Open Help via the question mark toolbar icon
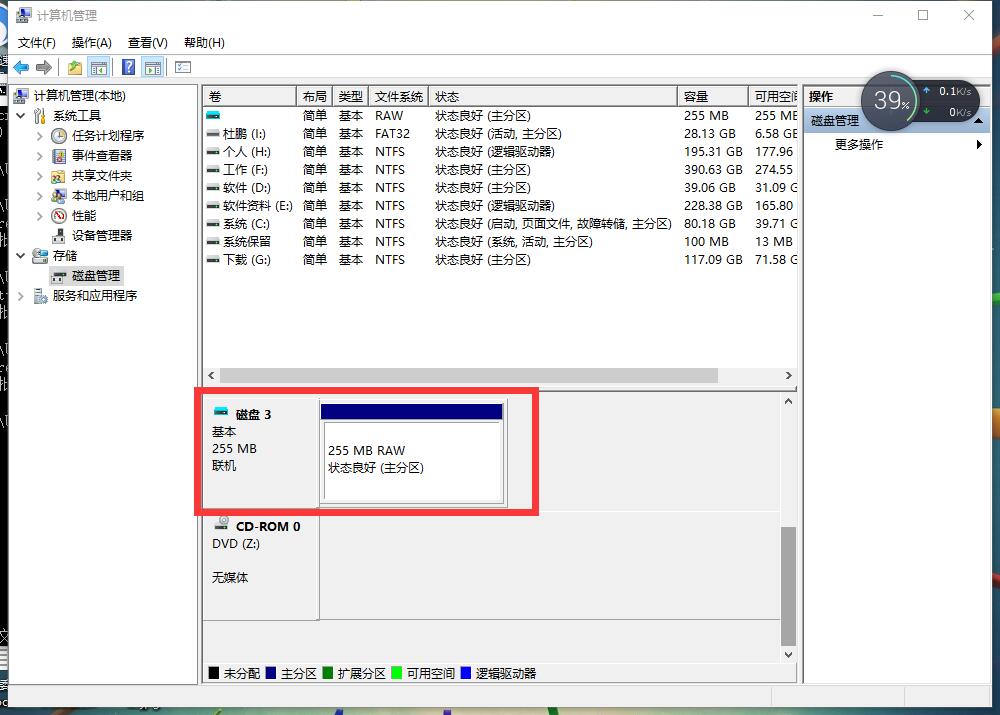 pyautogui.click(x=128, y=67)
